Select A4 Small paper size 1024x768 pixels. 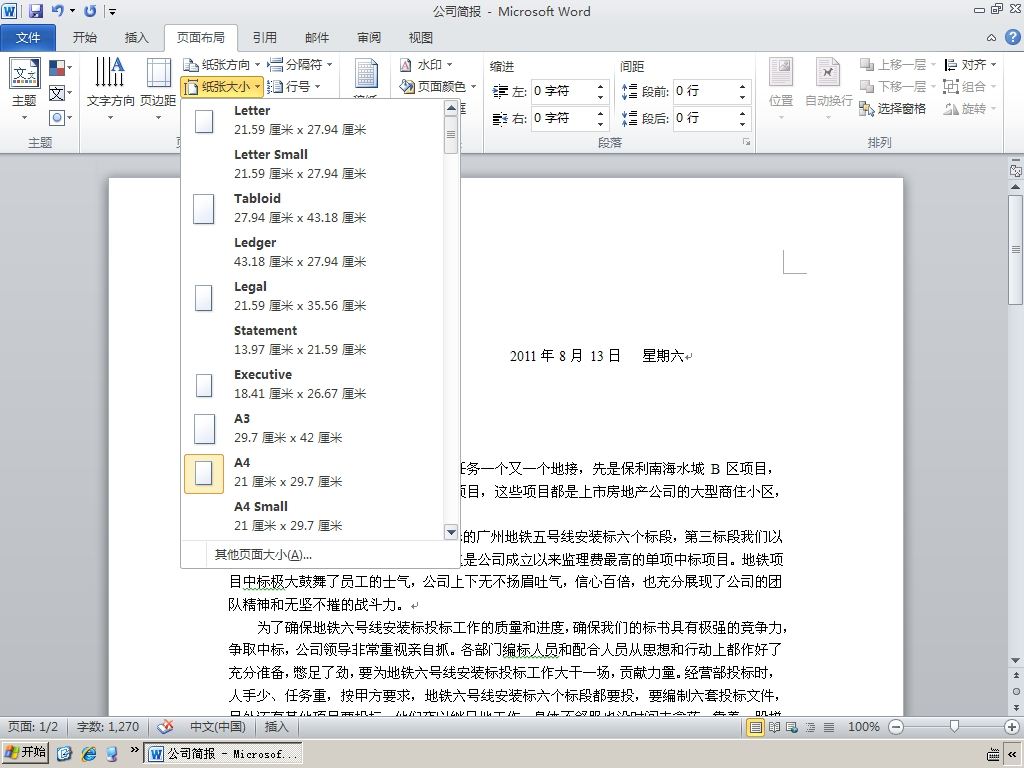tap(312, 516)
